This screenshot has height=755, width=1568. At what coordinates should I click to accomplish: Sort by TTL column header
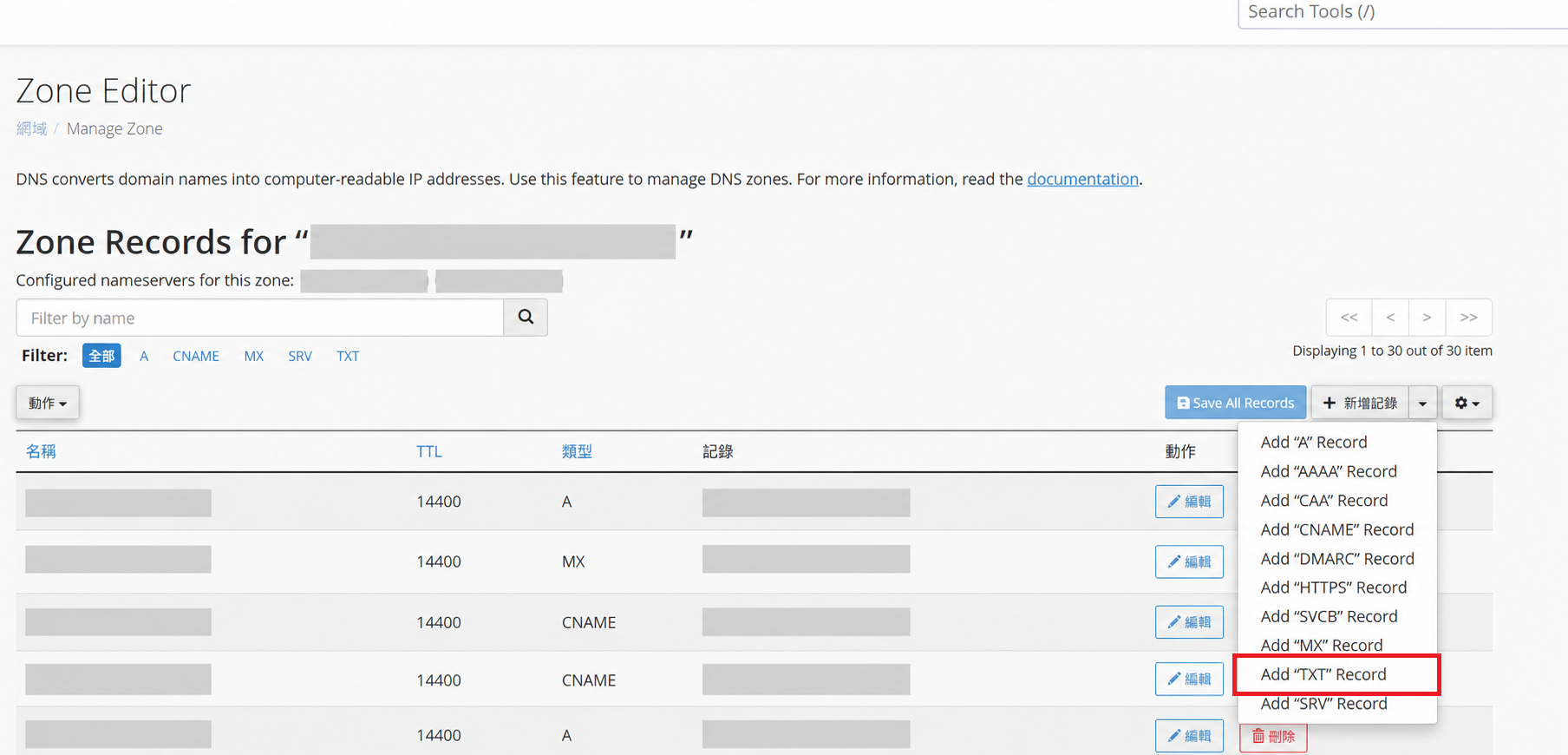(428, 451)
